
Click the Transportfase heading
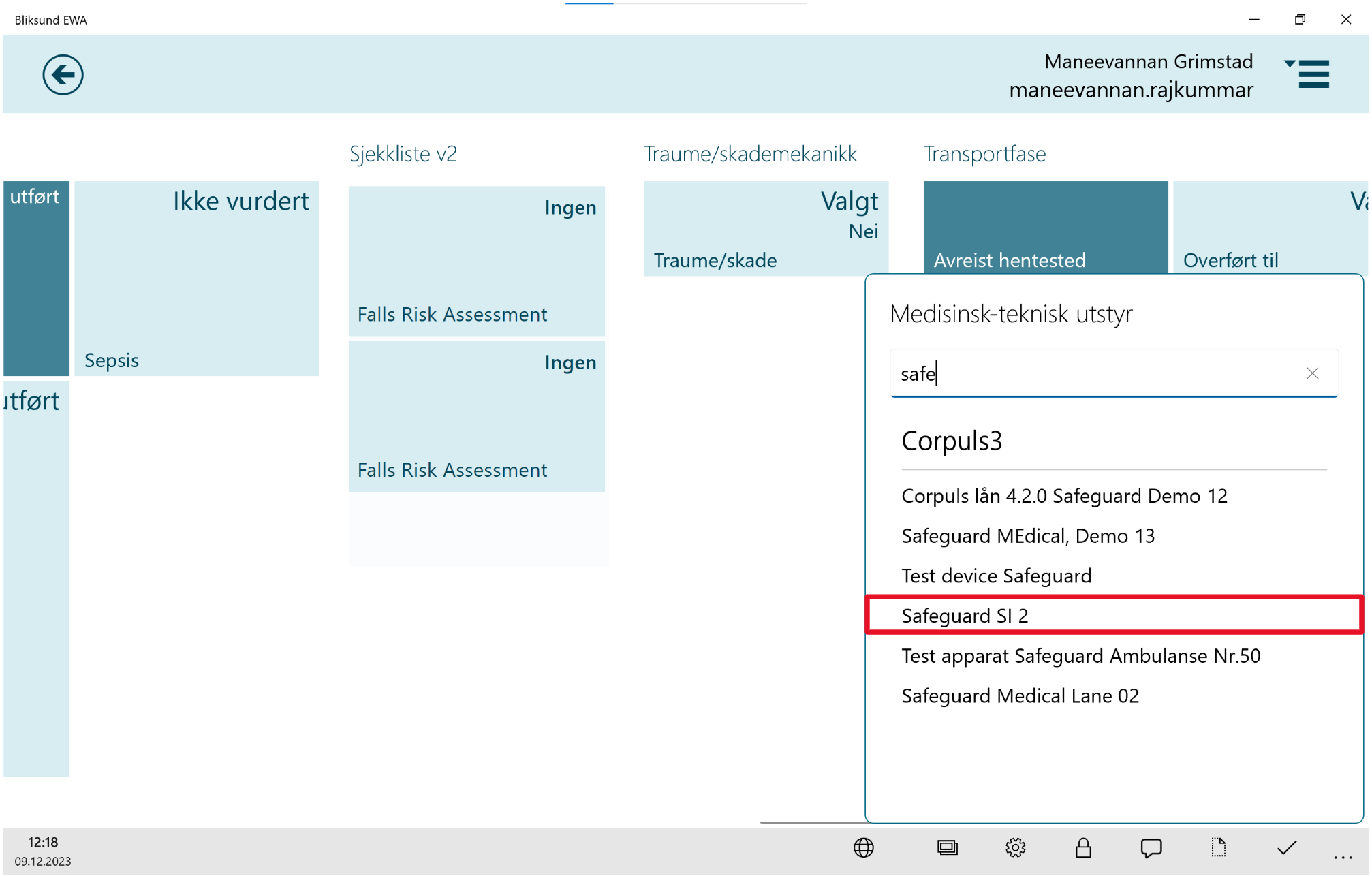coord(984,154)
